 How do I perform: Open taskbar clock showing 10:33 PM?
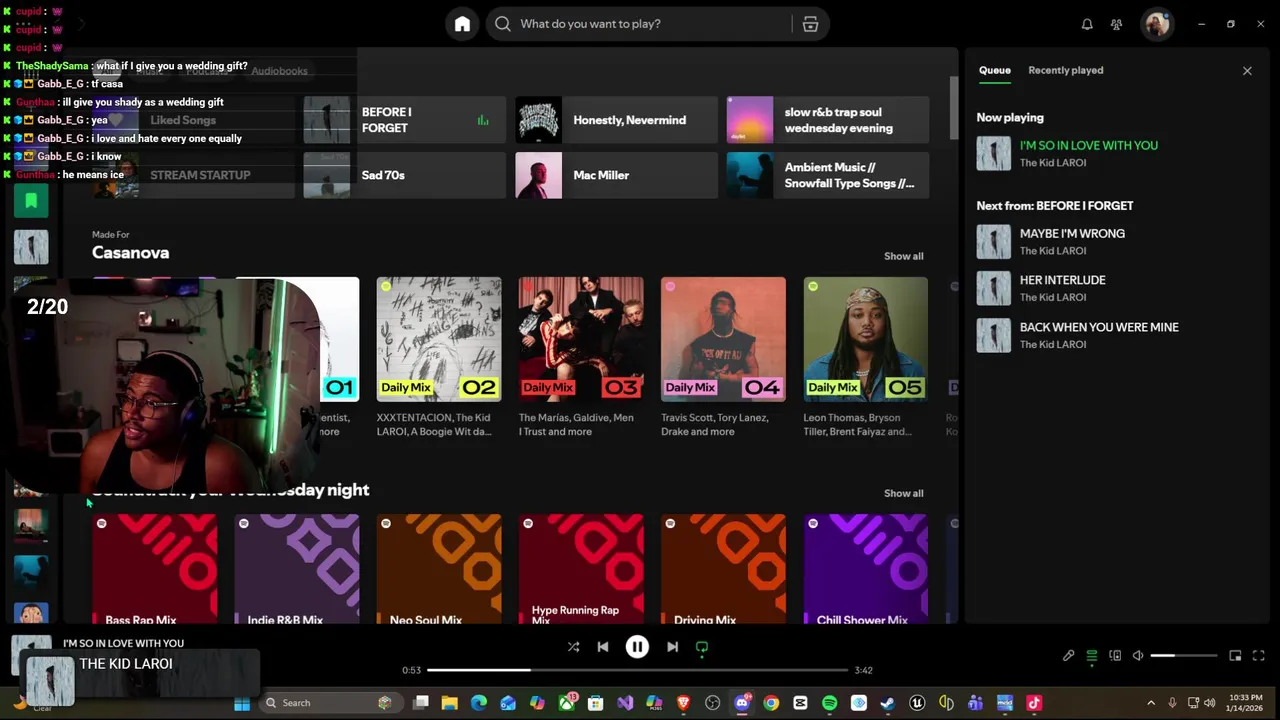click(x=1244, y=703)
